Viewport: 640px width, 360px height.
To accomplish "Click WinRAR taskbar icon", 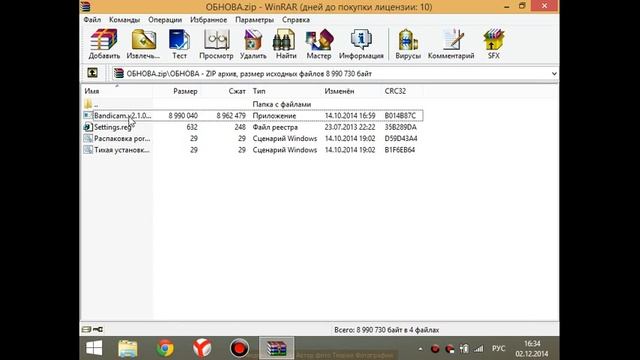I will pyautogui.click(x=276, y=348).
